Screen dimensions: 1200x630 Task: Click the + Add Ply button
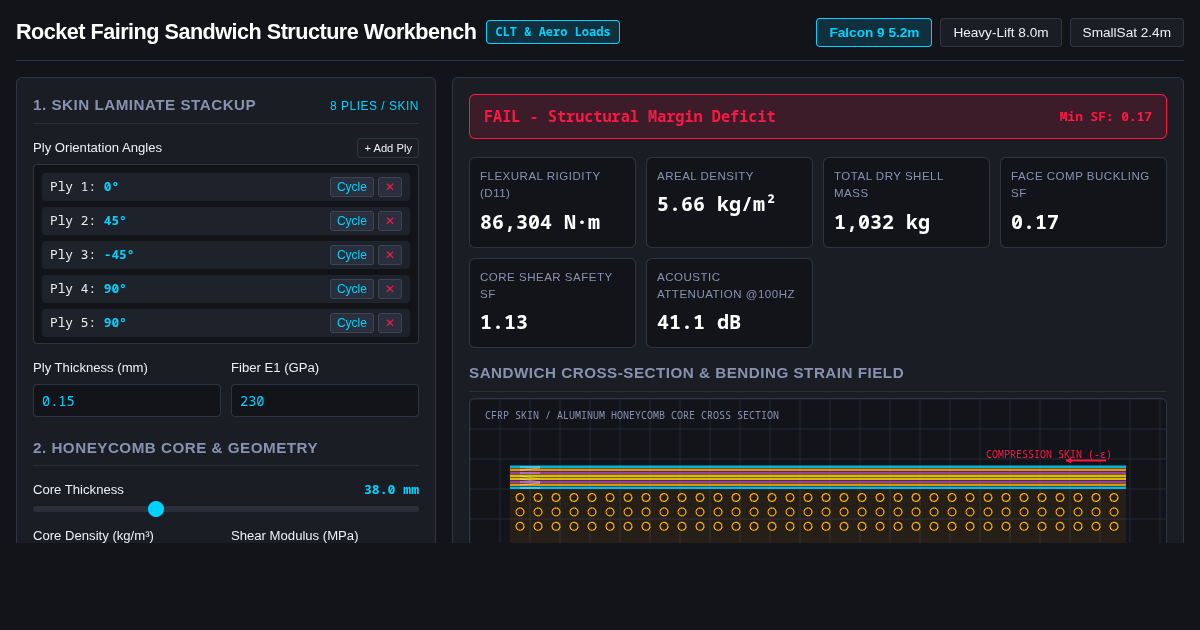[x=388, y=148]
